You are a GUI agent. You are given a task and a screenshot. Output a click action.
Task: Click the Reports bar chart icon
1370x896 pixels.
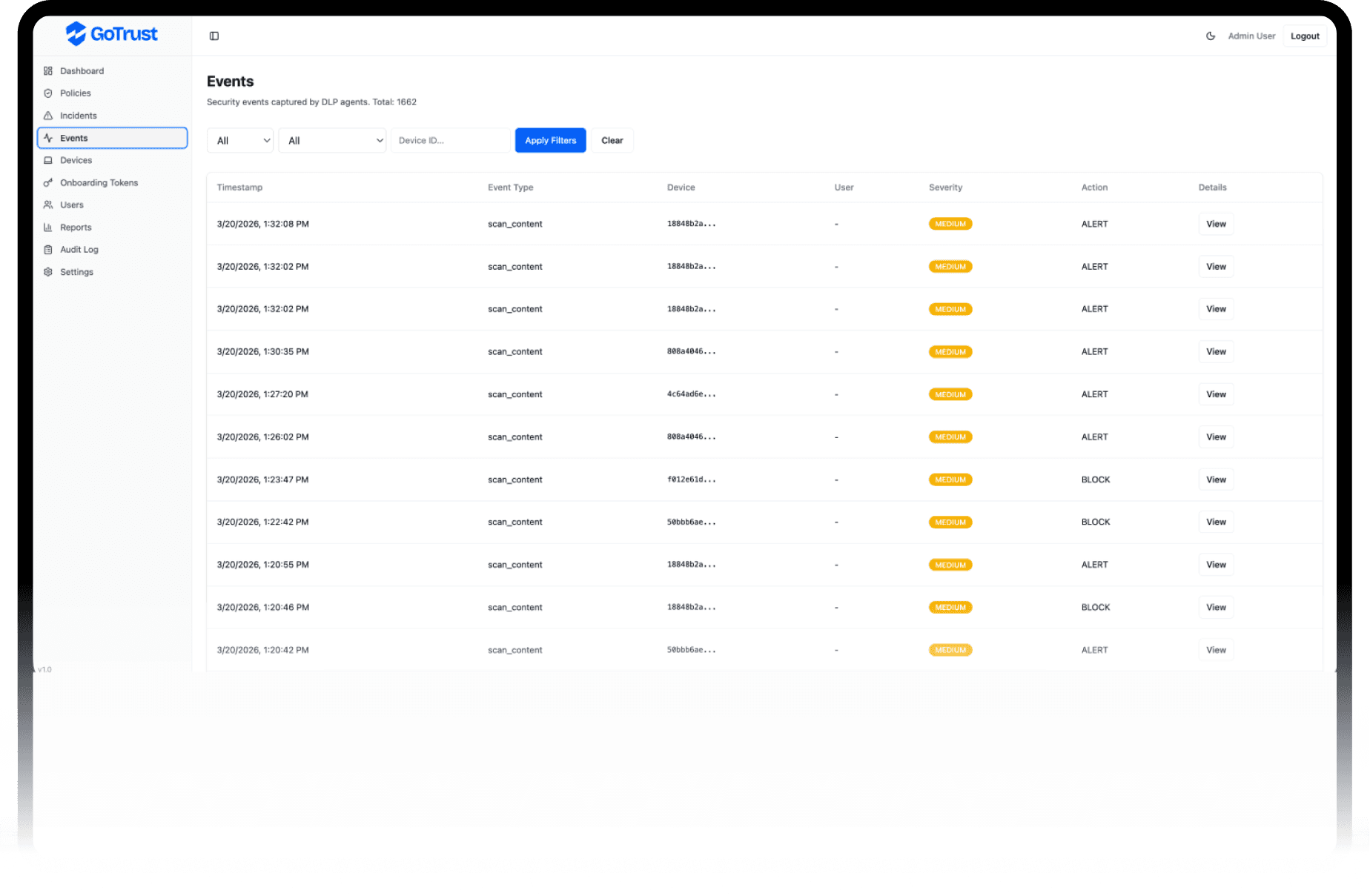click(48, 228)
